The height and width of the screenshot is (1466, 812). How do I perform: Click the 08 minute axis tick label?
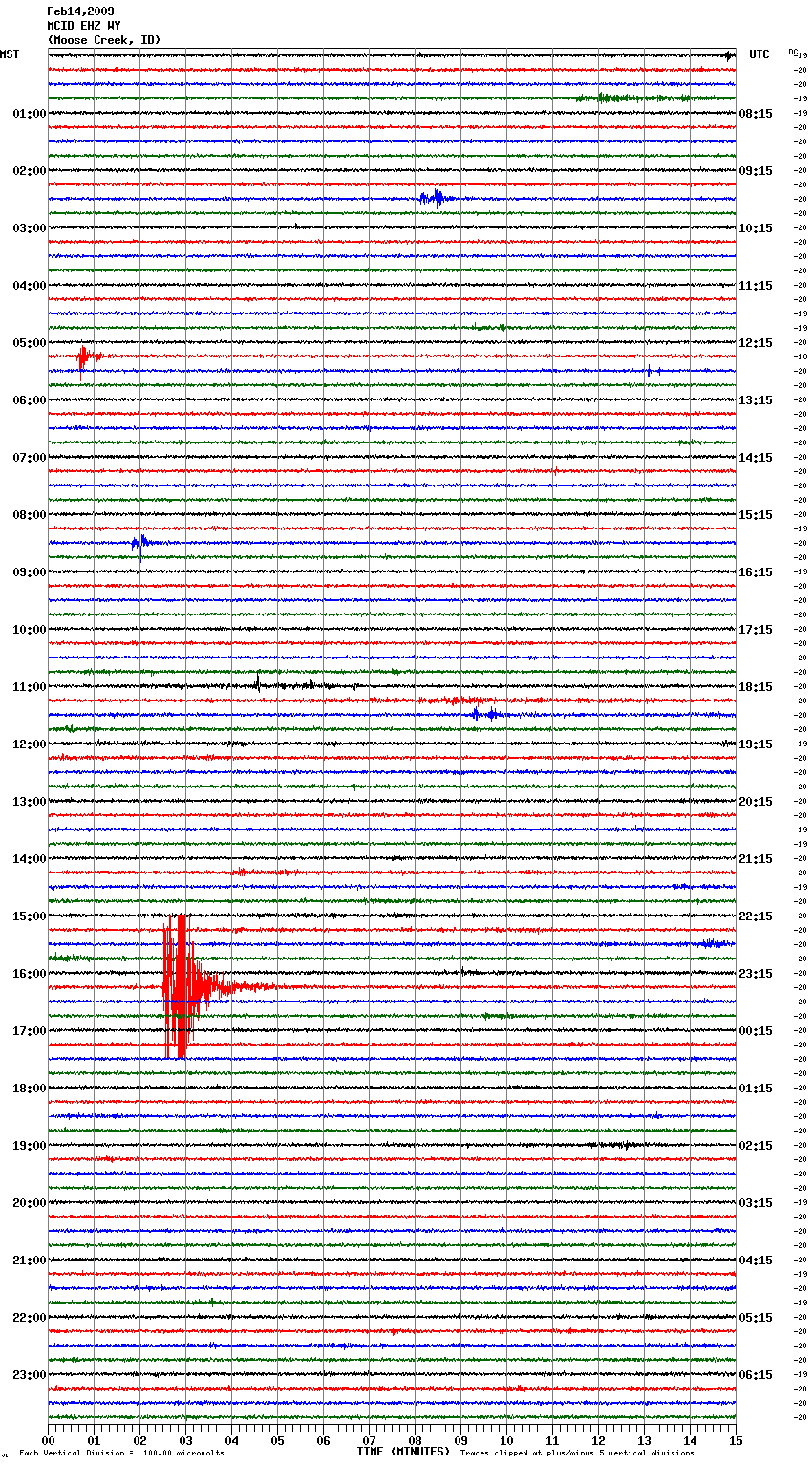pos(416,1440)
